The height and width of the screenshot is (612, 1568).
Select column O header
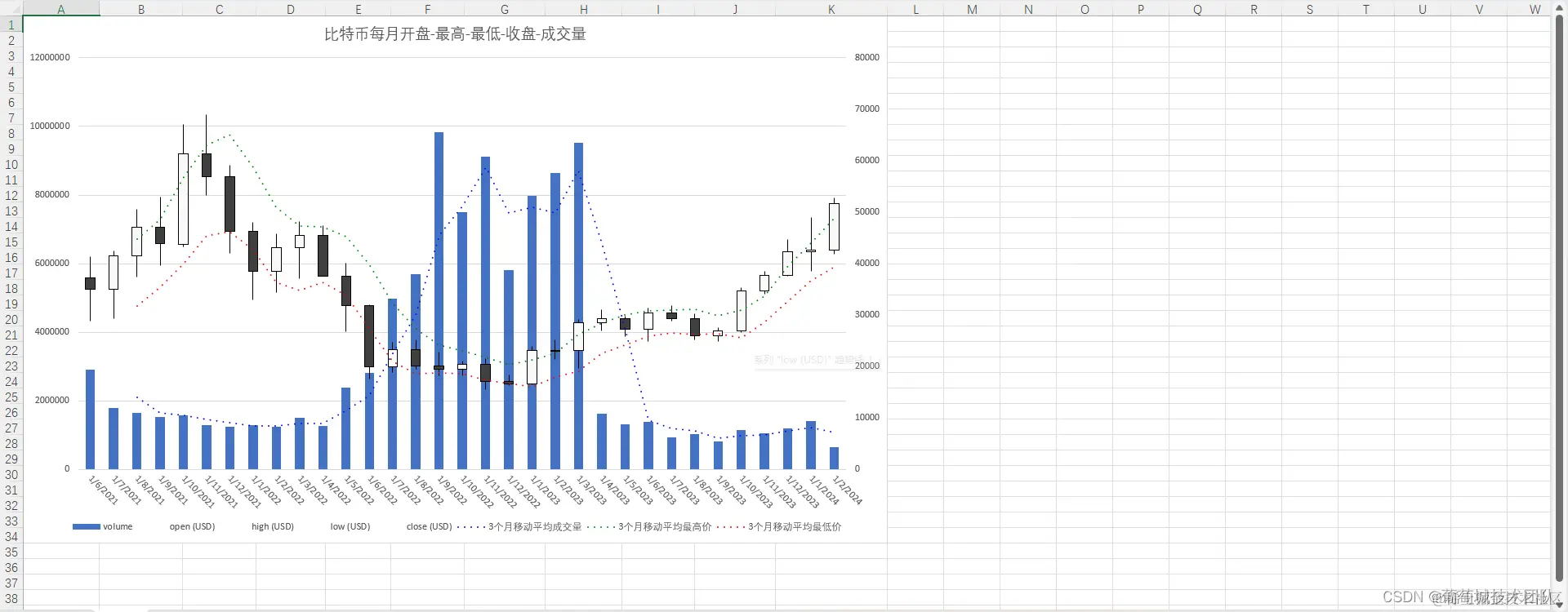tap(1085, 10)
